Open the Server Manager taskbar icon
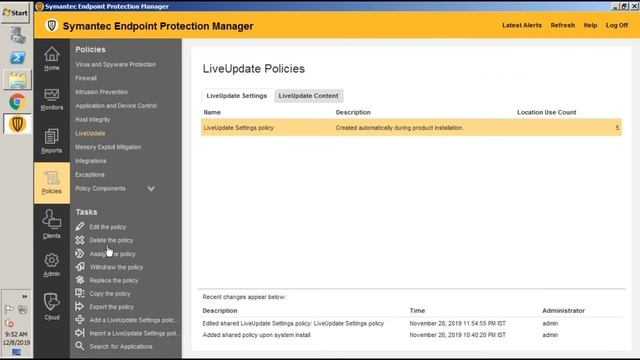The width and height of the screenshot is (640, 360). [x=17, y=36]
